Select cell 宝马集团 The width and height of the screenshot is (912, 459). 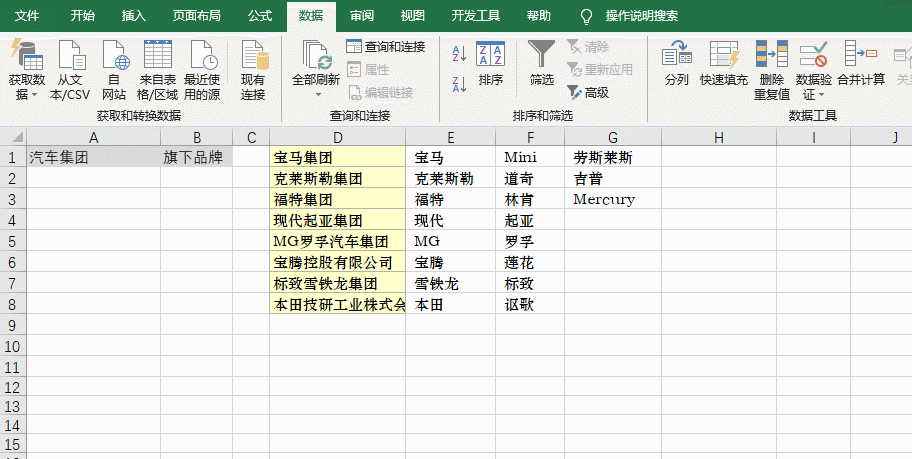coord(338,157)
